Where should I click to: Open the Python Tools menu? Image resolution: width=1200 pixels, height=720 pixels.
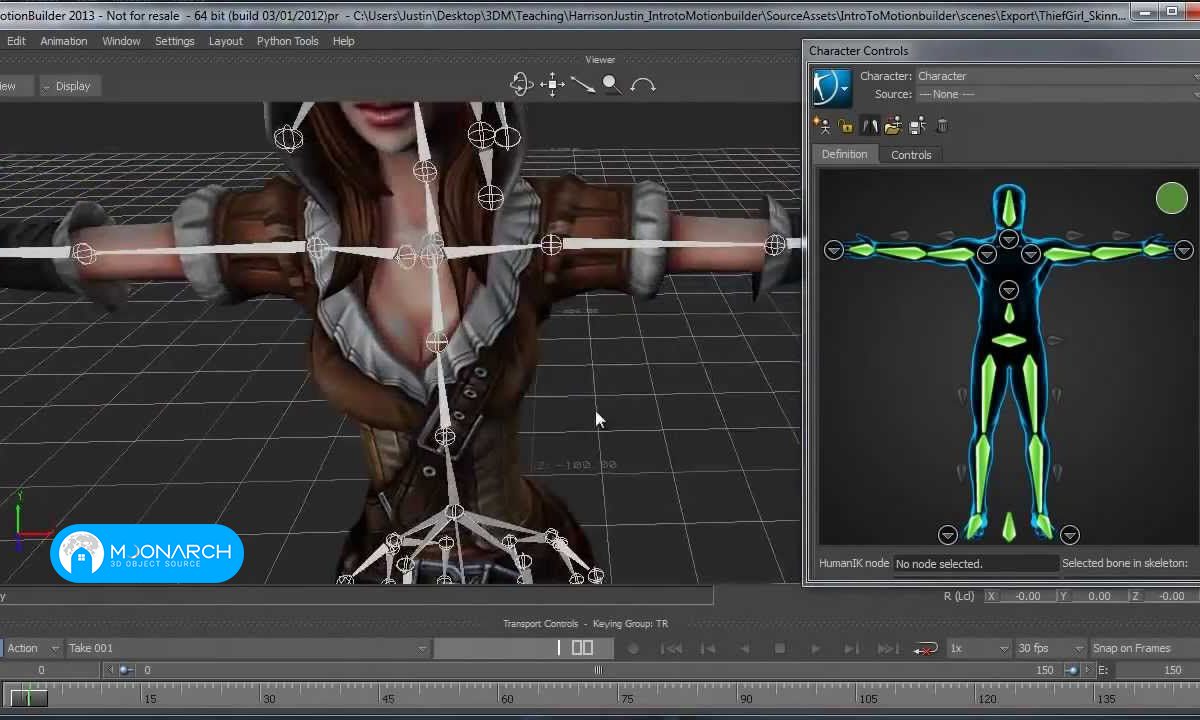(x=287, y=41)
